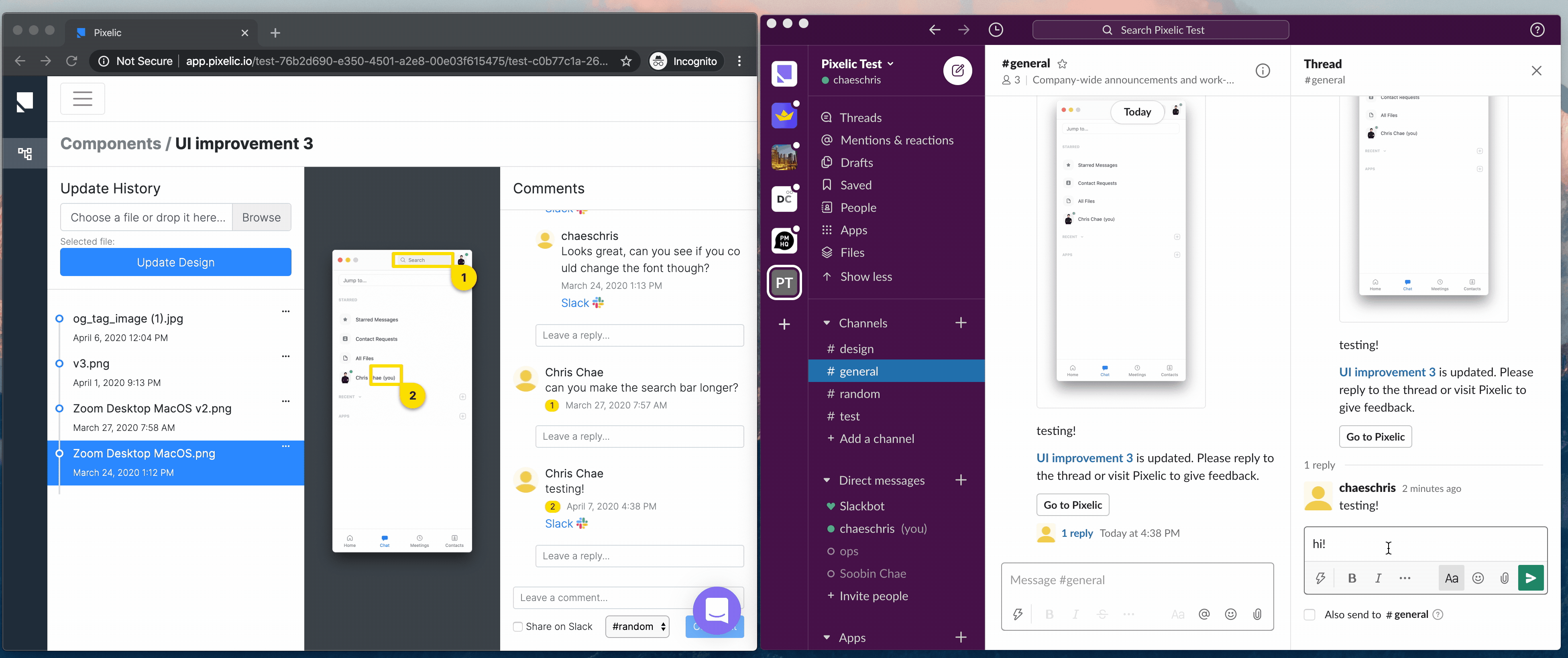The width and height of the screenshot is (1568, 658).
Task: Open options for Zoom Desktop MacOS v2.png
Action: point(285,401)
